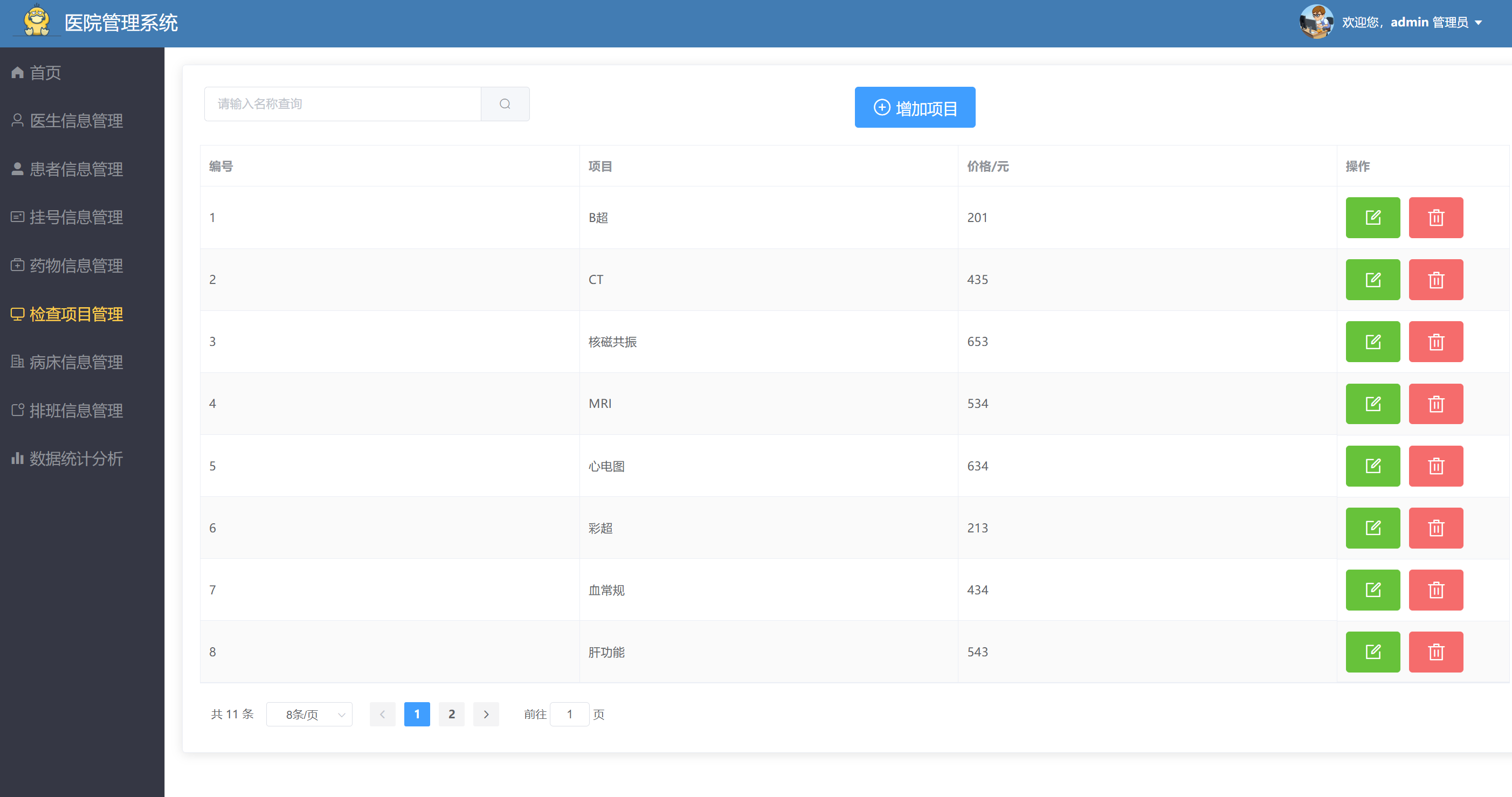This screenshot has height=797, width=1512.
Task: Click trash icon in CT row
Action: point(1435,279)
